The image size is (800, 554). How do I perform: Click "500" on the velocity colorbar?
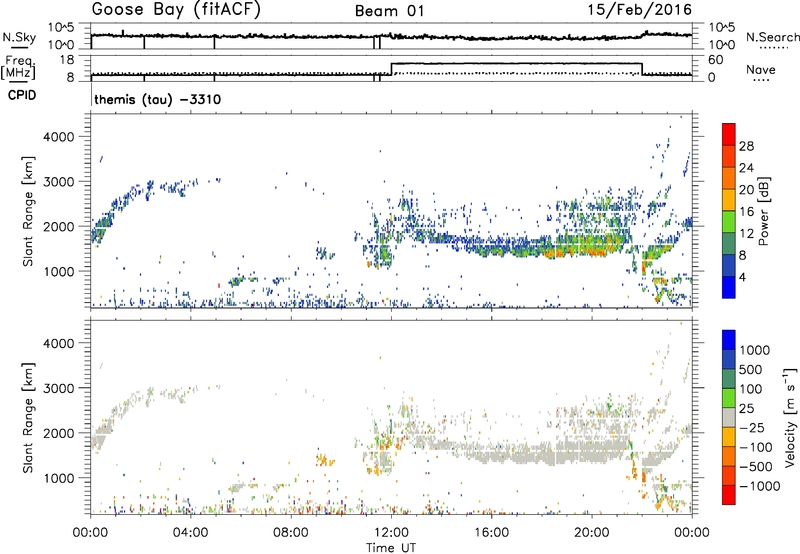(x=751, y=369)
